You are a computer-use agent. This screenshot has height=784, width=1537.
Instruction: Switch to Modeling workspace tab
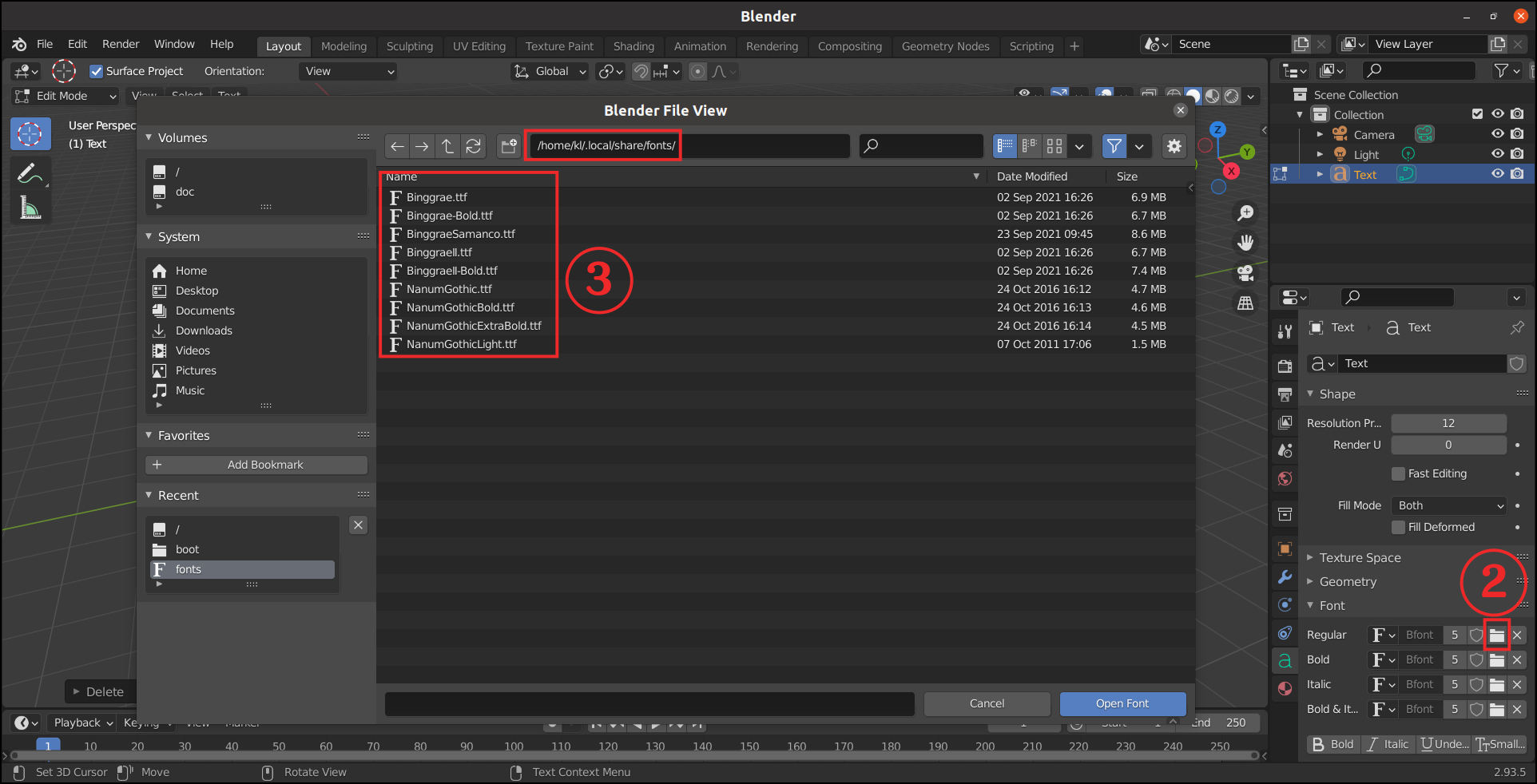point(344,46)
